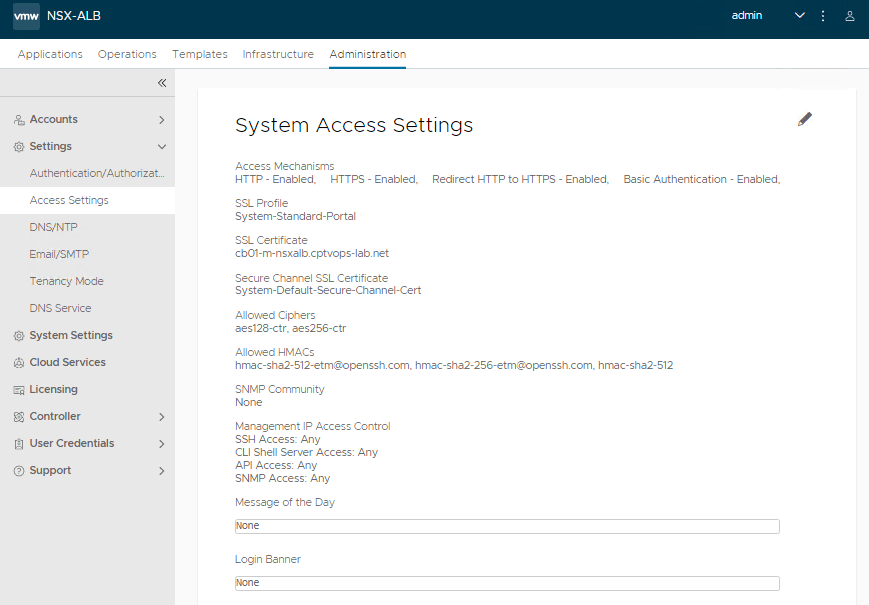Click the gear icon next to System Settings

tap(19, 336)
